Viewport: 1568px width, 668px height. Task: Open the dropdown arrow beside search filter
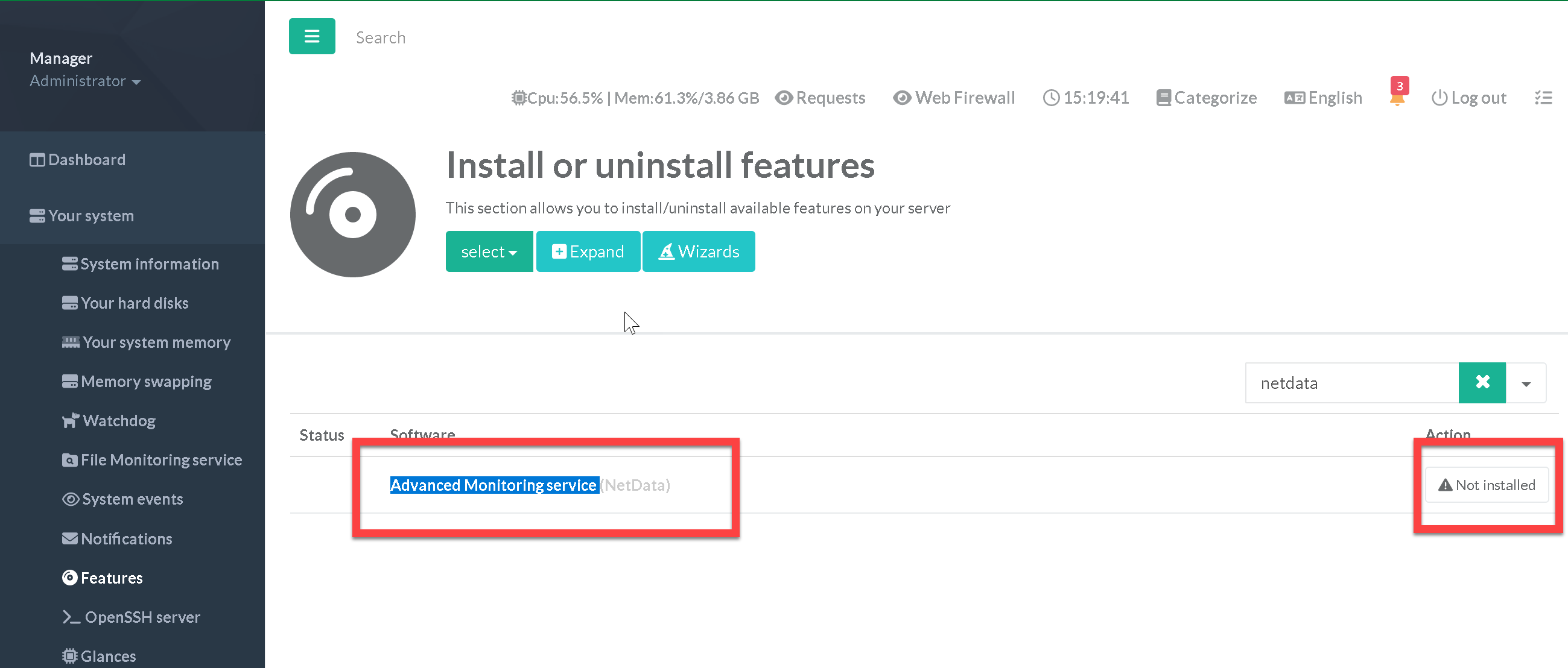coord(1526,384)
